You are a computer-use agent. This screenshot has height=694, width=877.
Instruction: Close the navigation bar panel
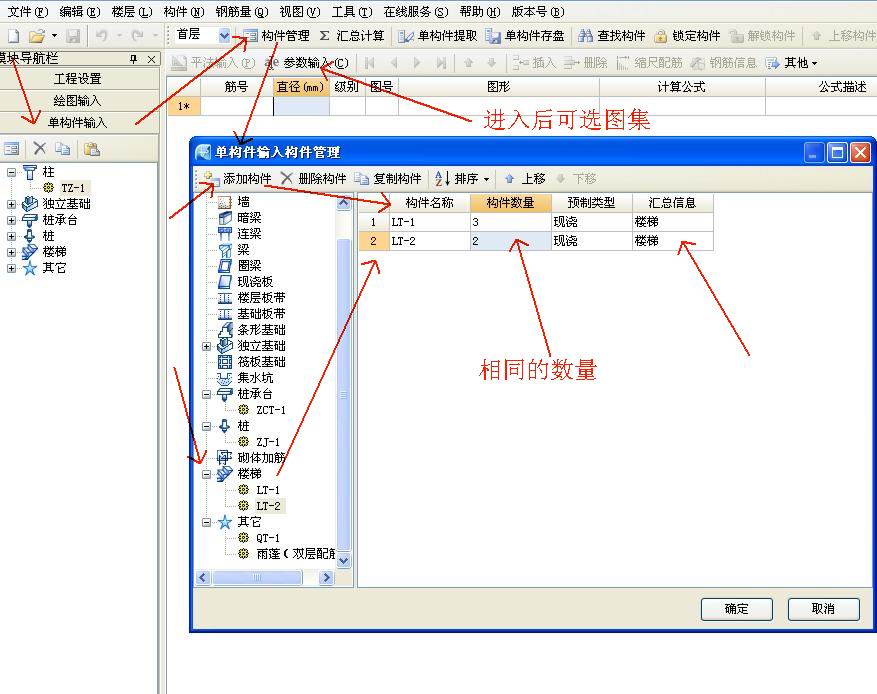coord(152,59)
